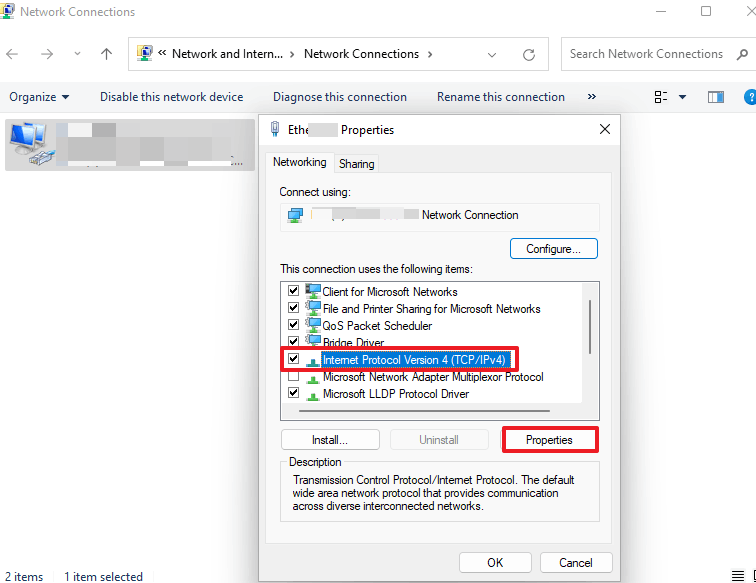Click the Properties button
Screen dimensions: 756x583
coord(549,440)
